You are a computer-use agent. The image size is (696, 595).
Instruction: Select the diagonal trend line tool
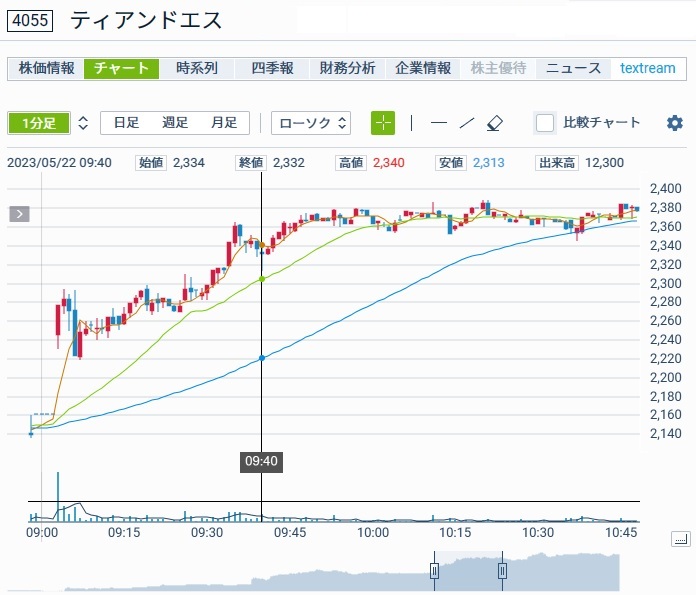pyautogui.click(x=466, y=123)
